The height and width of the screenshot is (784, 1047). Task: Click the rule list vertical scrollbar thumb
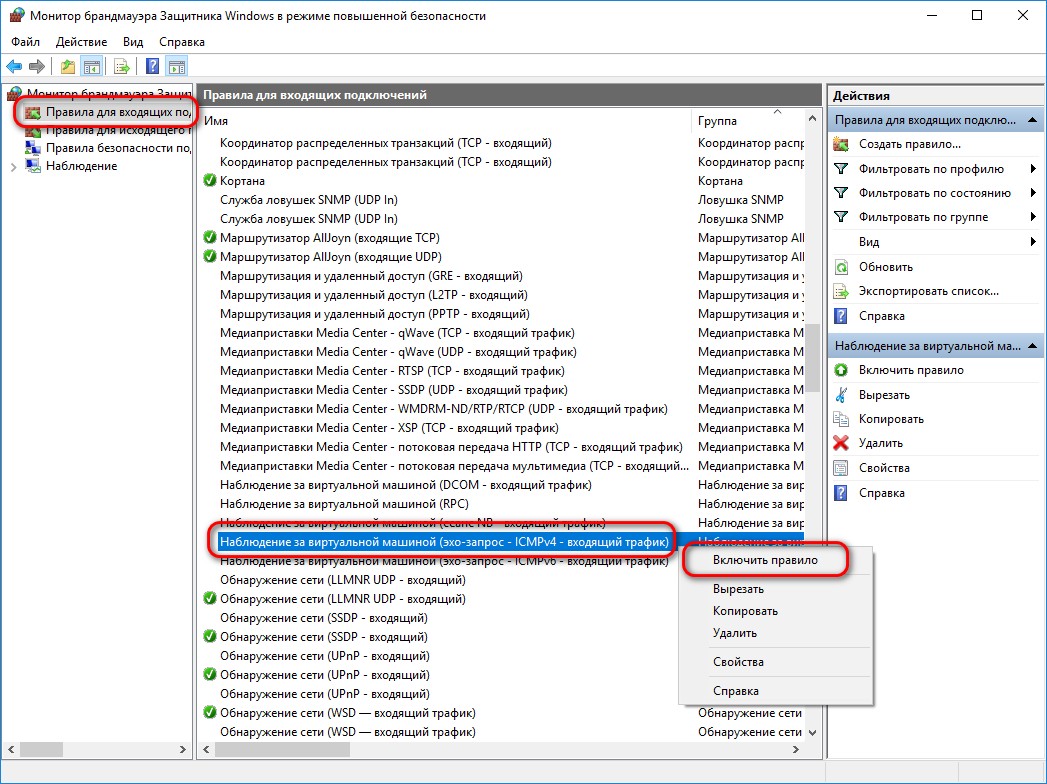click(x=812, y=359)
